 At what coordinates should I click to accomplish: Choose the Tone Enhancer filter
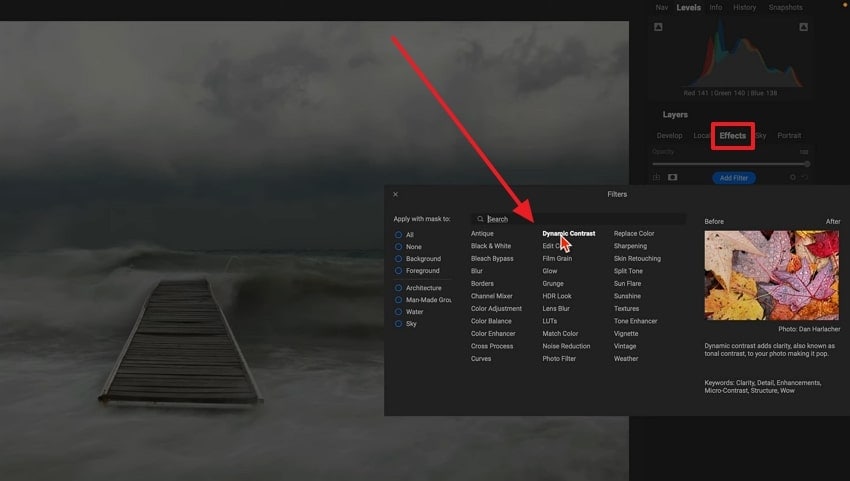[635, 321]
